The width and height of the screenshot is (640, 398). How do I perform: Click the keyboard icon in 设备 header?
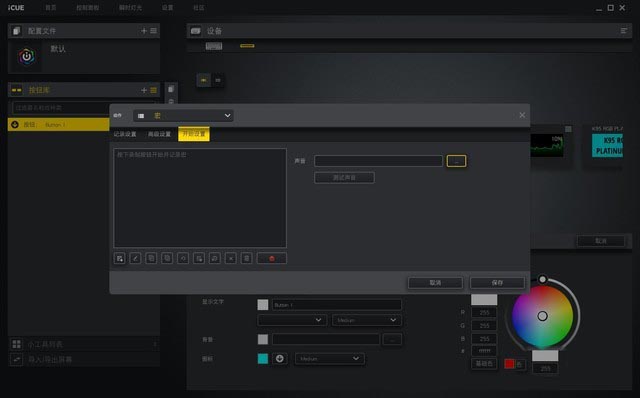(x=196, y=31)
